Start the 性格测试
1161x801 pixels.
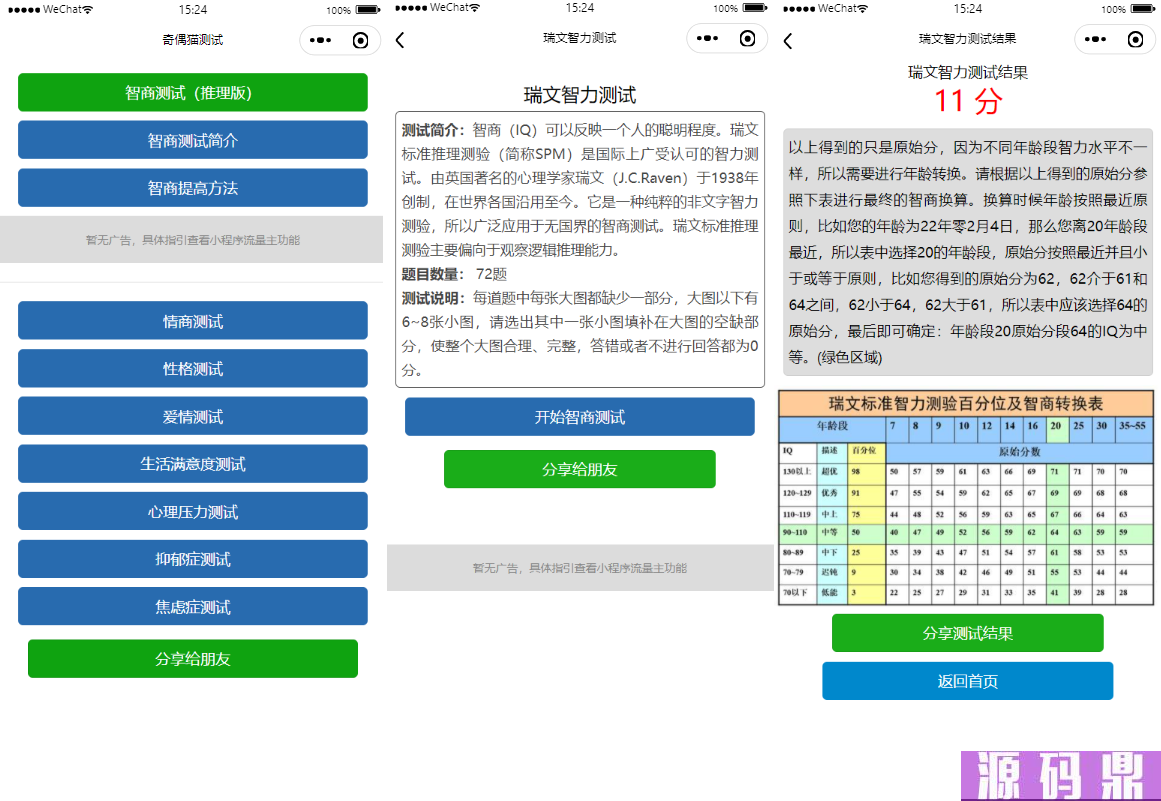point(193,369)
